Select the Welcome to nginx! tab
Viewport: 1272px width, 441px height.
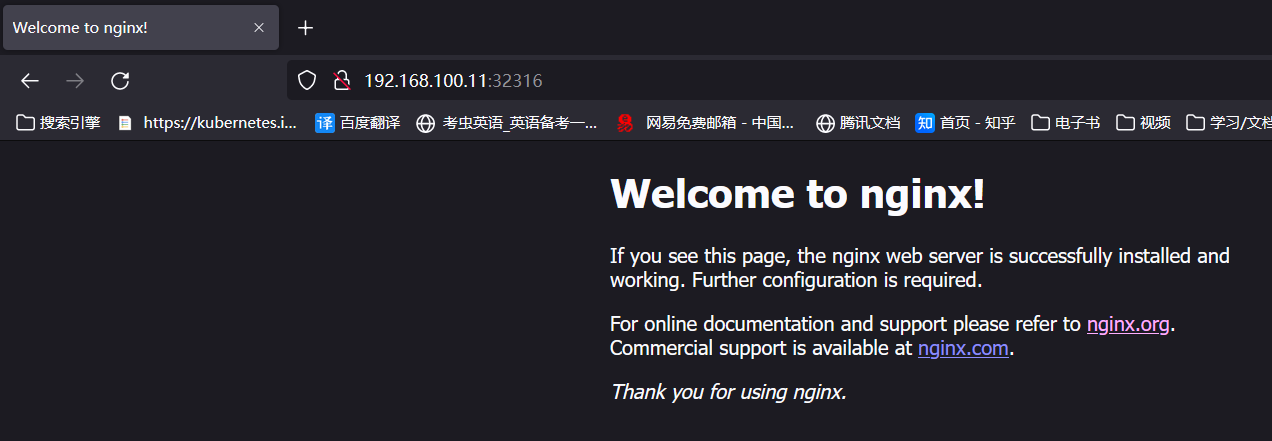(x=141, y=28)
